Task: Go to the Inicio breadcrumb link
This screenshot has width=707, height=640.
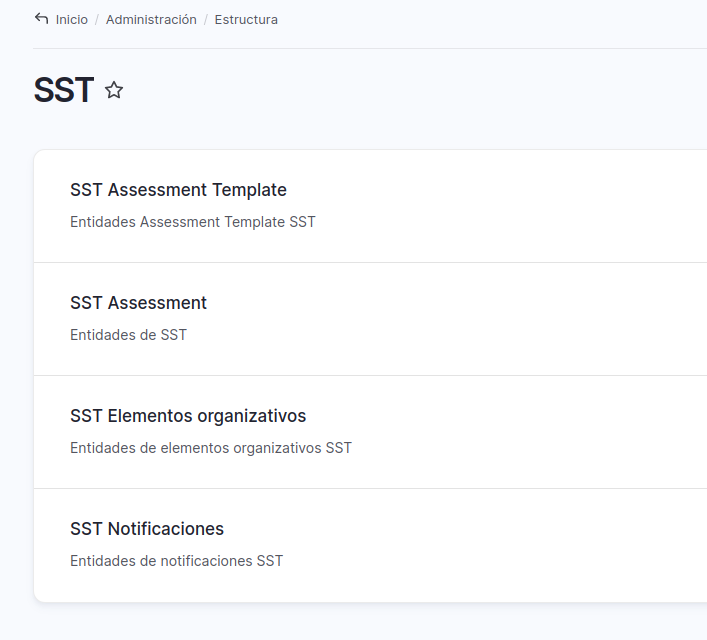Action: [x=72, y=20]
